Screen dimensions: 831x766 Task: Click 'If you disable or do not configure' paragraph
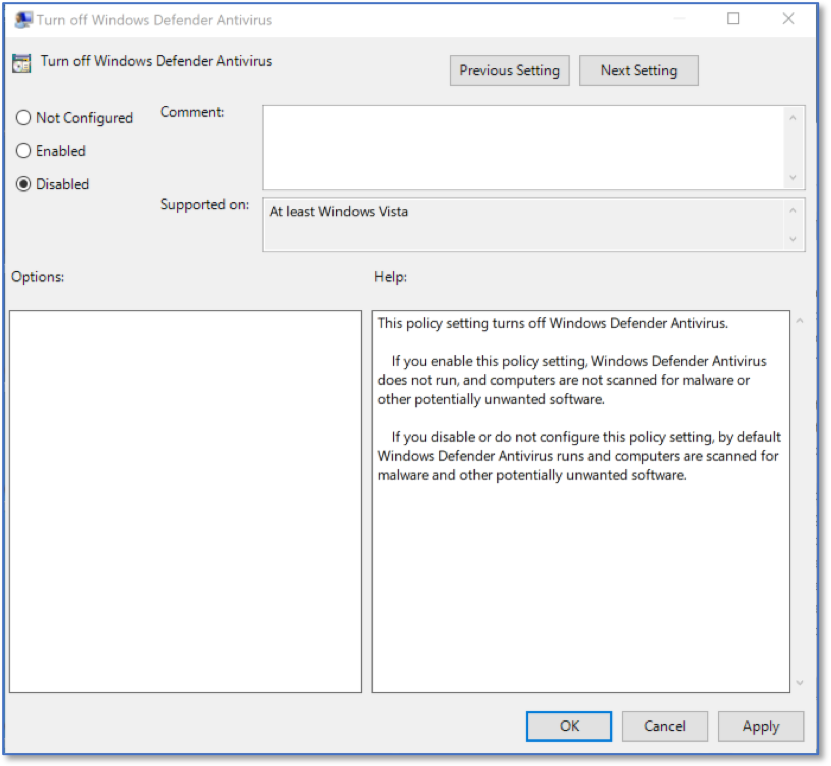579,456
